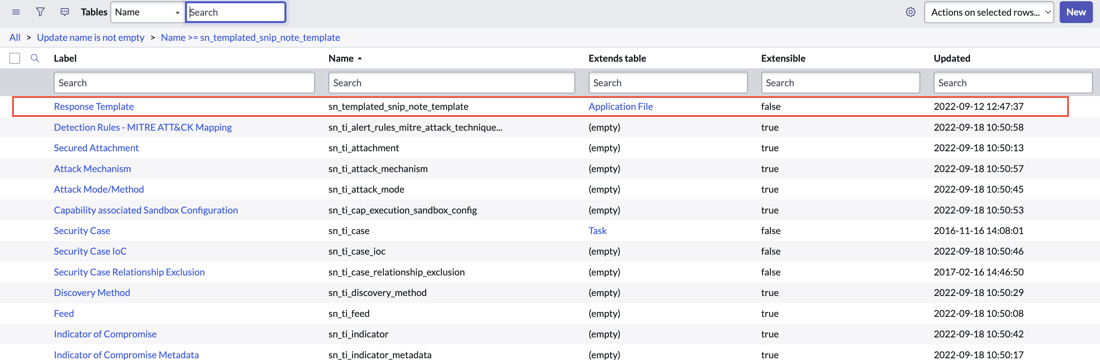Click the Extensible column search field
The image size is (1100, 362).
[x=840, y=83]
